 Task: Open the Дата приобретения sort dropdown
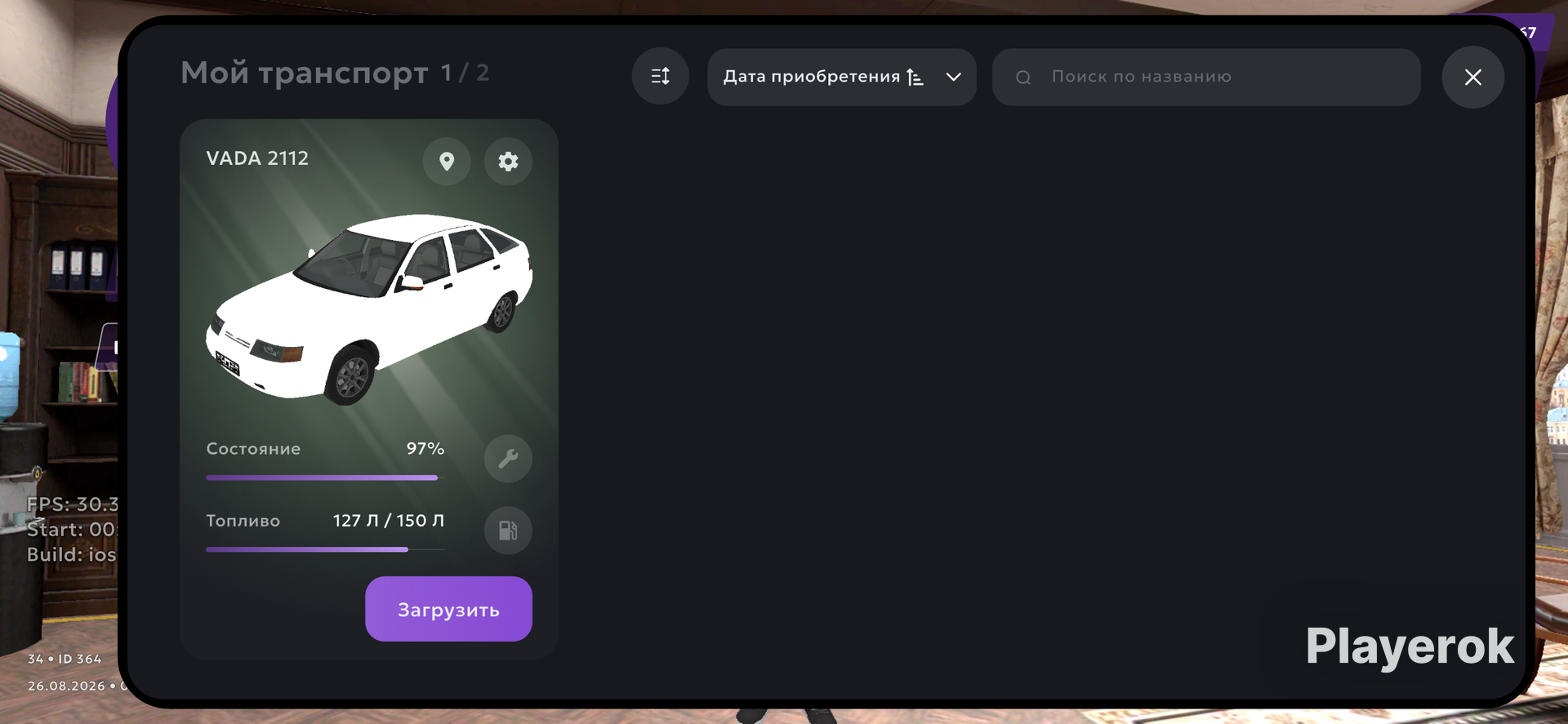841,77
